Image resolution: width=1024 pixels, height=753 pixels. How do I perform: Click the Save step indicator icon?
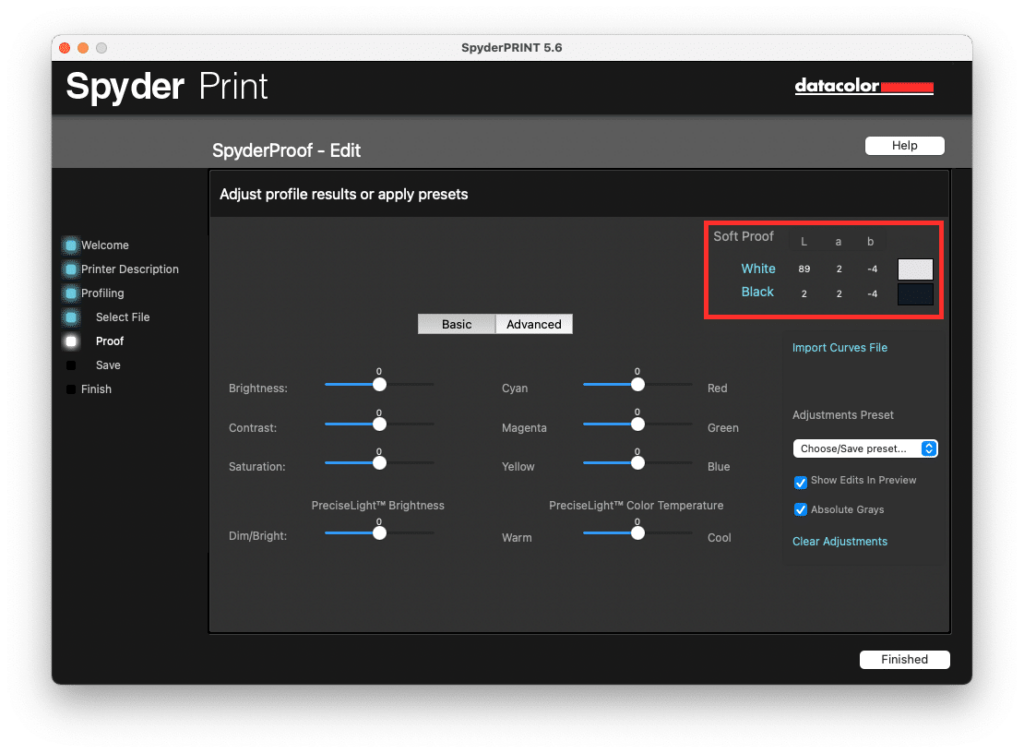pyautogui.click(x=71, y=365)
